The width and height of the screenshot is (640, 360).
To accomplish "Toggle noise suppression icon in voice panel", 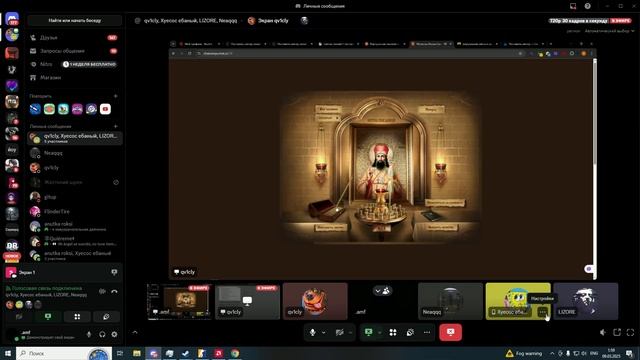I will [x=102, y=291].
